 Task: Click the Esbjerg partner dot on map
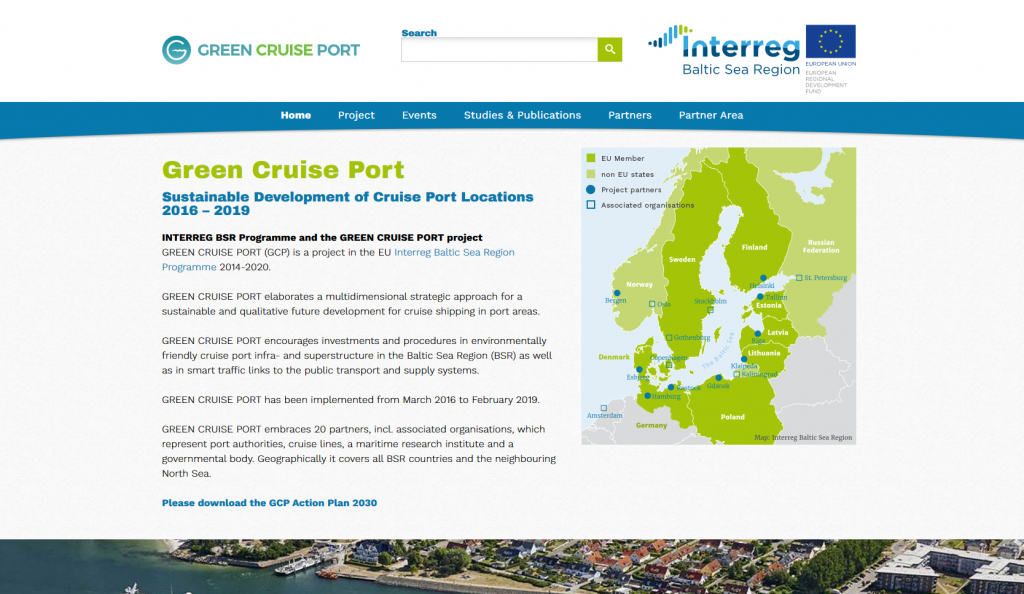coord(639,369)
